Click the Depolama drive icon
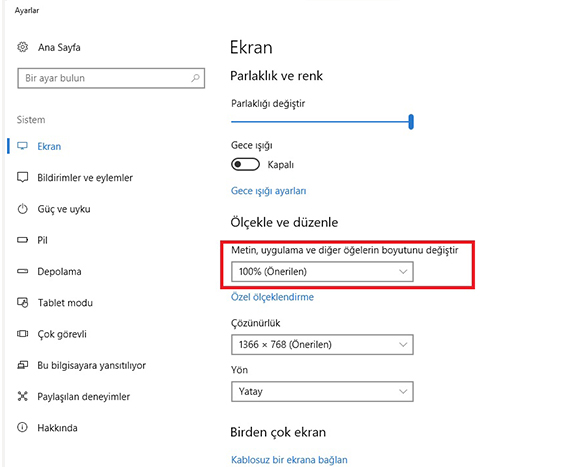The width and height of the screenshot is (580, 467). click(23, 271)
